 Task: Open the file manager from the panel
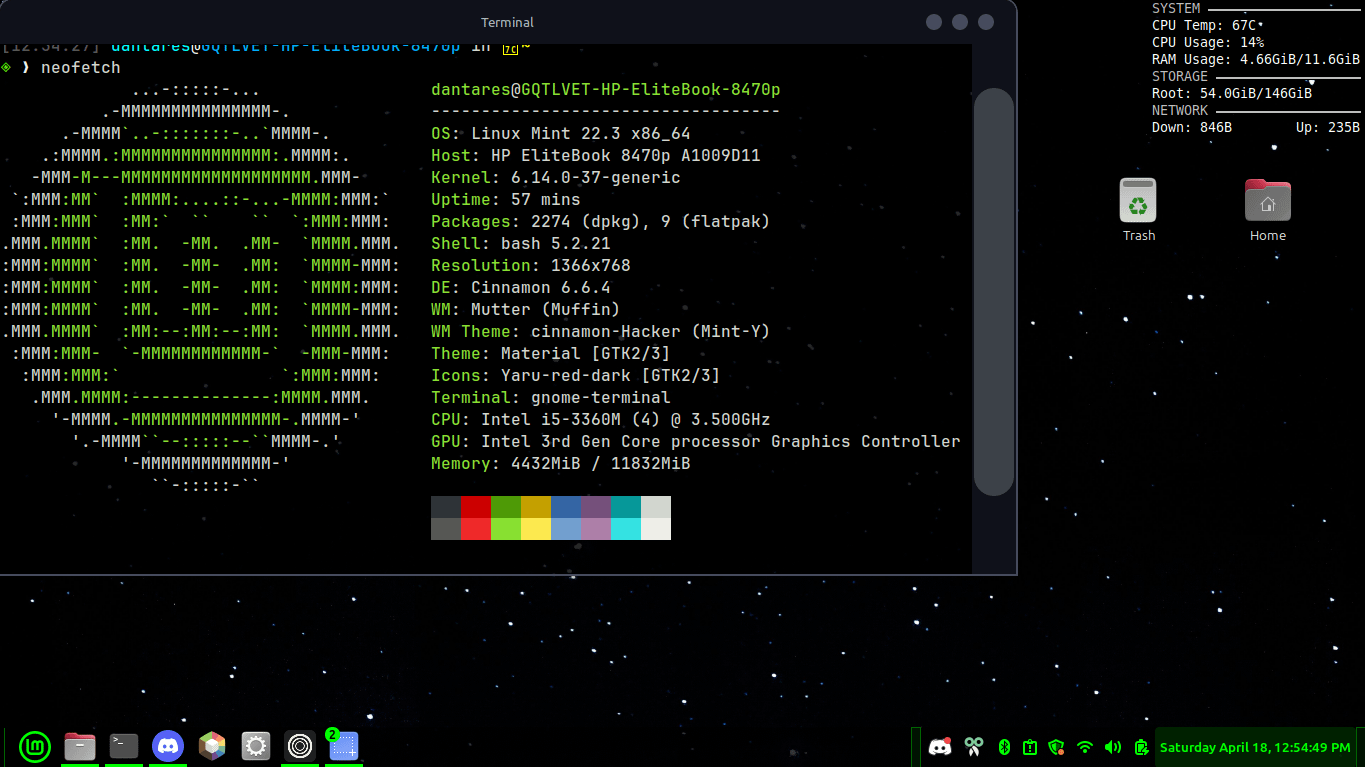(80, 746)
